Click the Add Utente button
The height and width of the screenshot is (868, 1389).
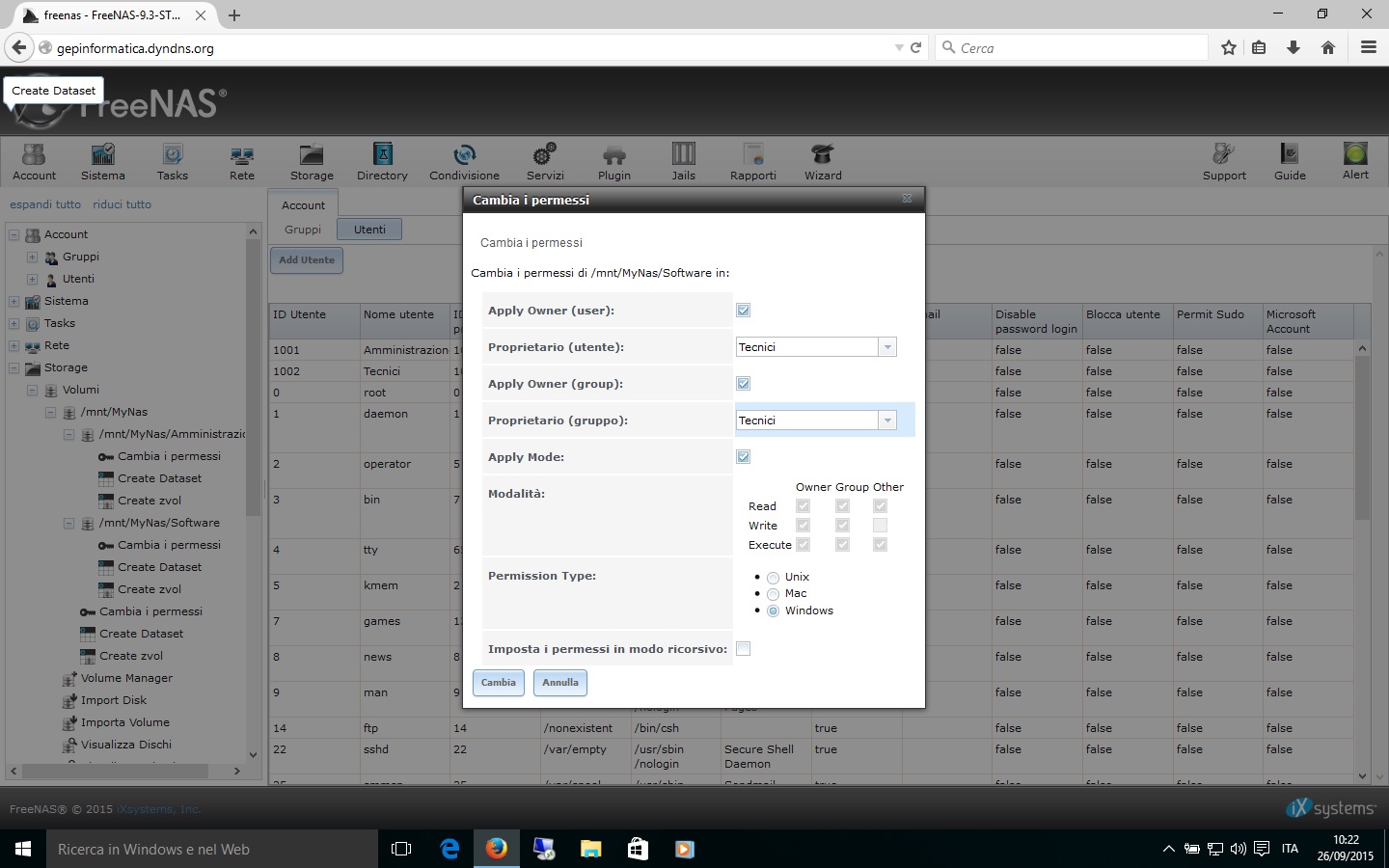(x=307, y=260)
